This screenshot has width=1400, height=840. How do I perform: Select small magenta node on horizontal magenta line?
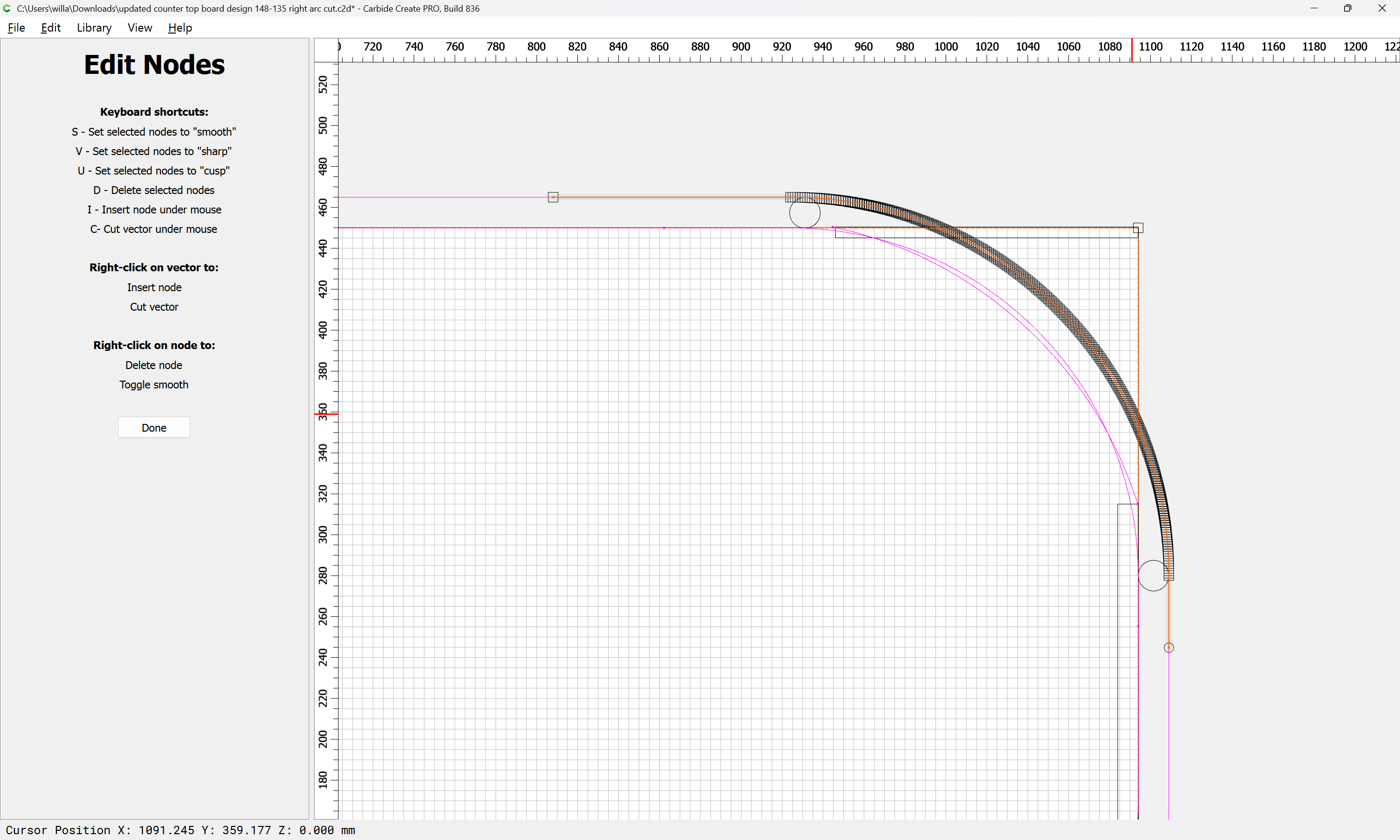coord(664,228)
